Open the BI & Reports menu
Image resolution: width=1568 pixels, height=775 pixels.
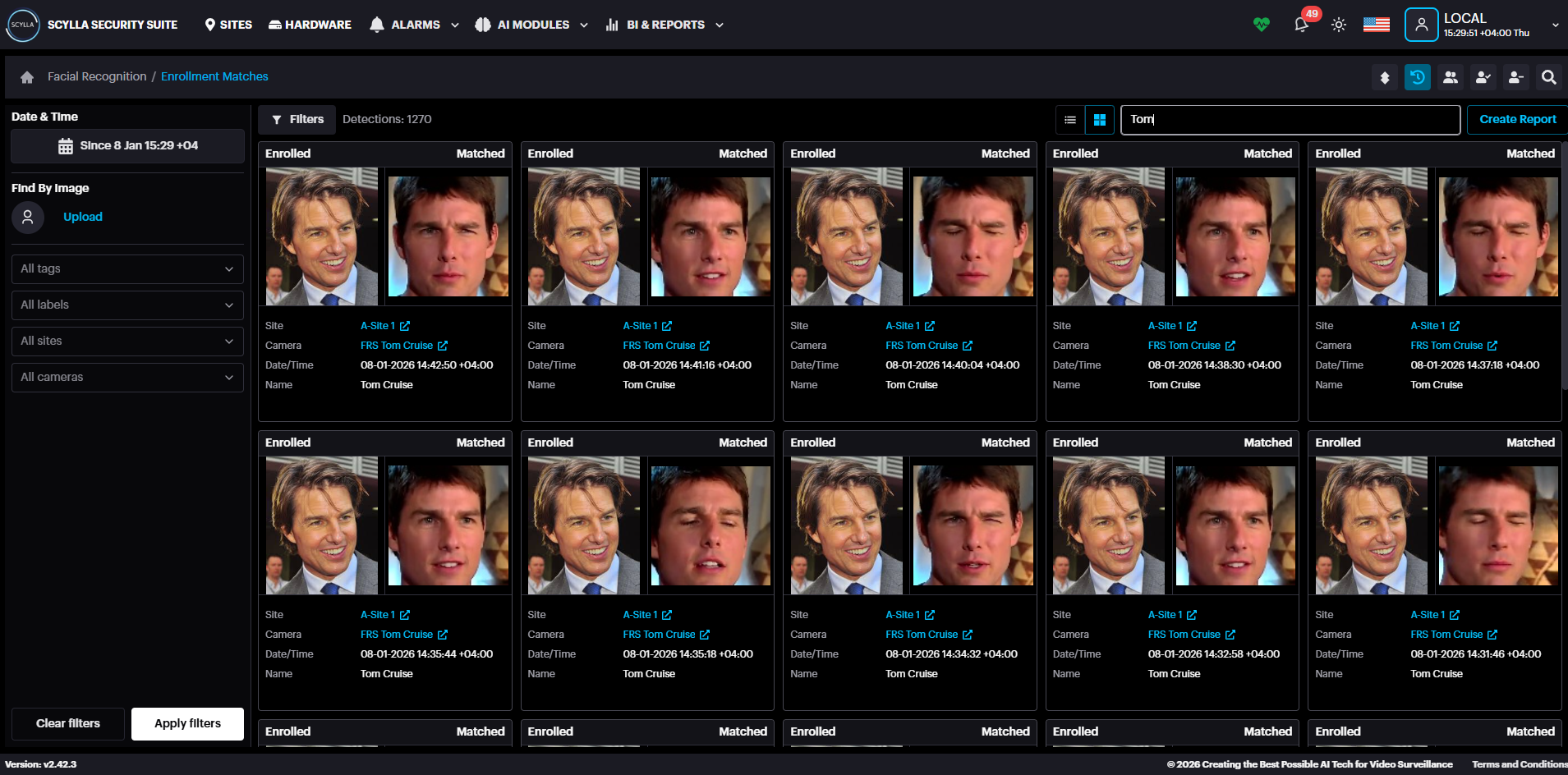(664, 25)
